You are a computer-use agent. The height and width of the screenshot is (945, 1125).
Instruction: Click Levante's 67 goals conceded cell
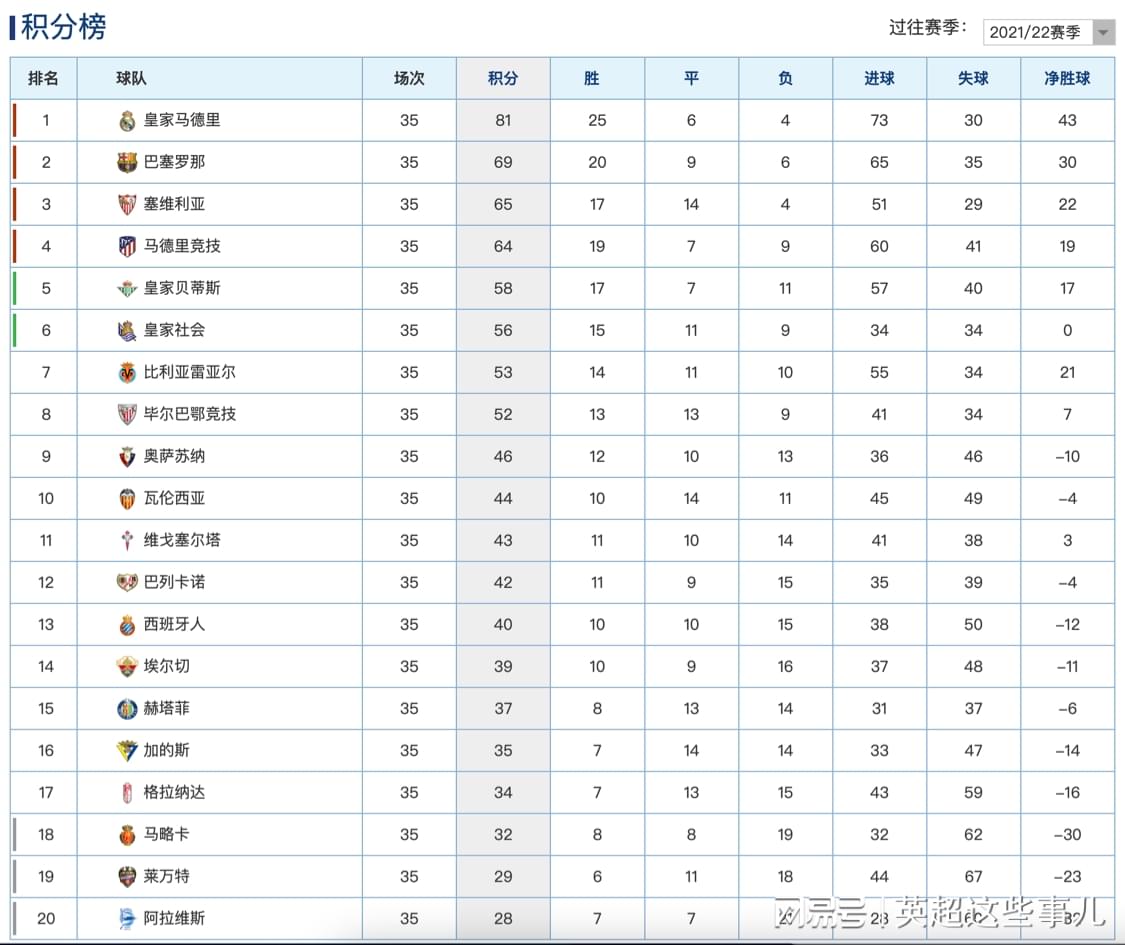pyautogui.click(x=973, y=877)
